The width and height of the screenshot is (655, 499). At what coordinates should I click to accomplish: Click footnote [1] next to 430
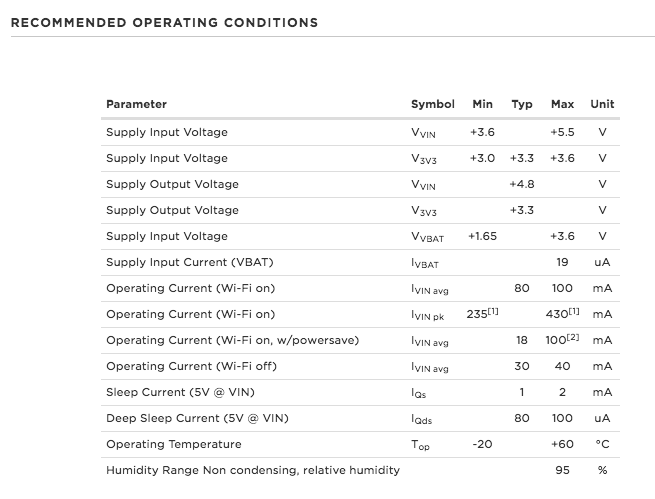[574, 311]
